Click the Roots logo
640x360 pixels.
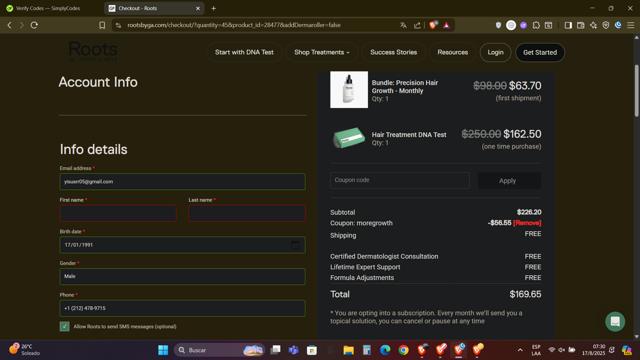(x=93, y=52)
